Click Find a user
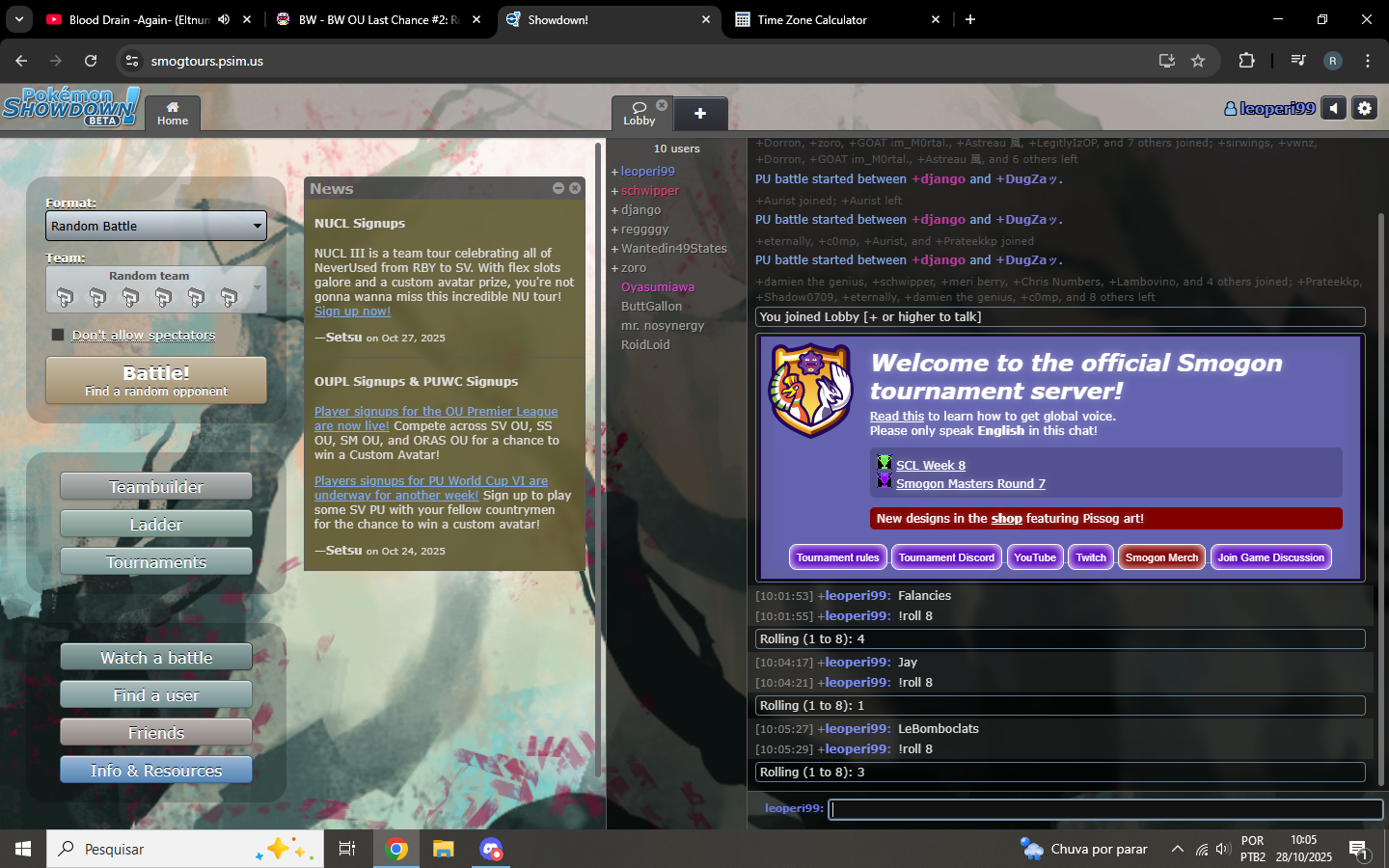The height and width of the screenshot is (868, 1389). coord(156,695)
